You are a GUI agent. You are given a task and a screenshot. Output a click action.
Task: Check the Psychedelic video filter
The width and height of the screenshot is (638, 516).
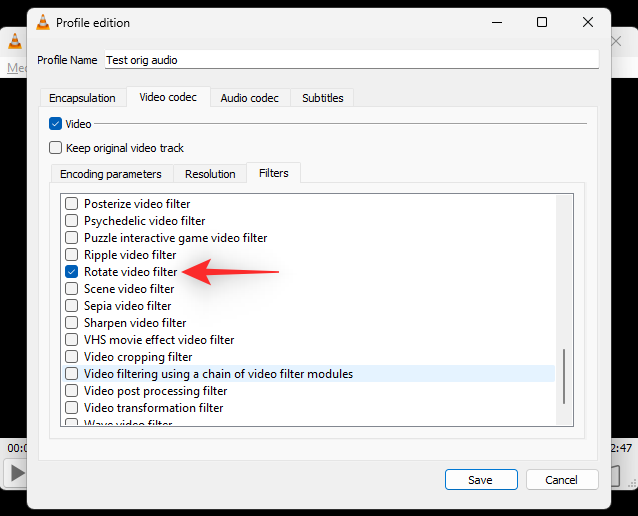pos(72,221)
